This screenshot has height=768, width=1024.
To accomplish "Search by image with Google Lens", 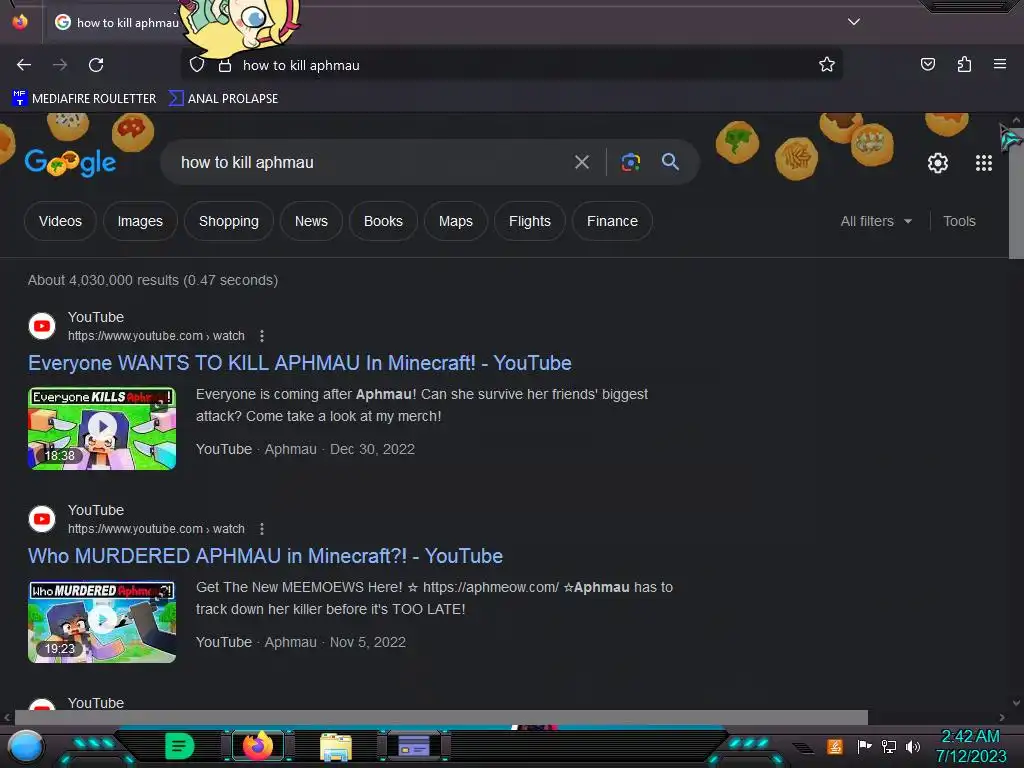I will [x=630, y=162].
